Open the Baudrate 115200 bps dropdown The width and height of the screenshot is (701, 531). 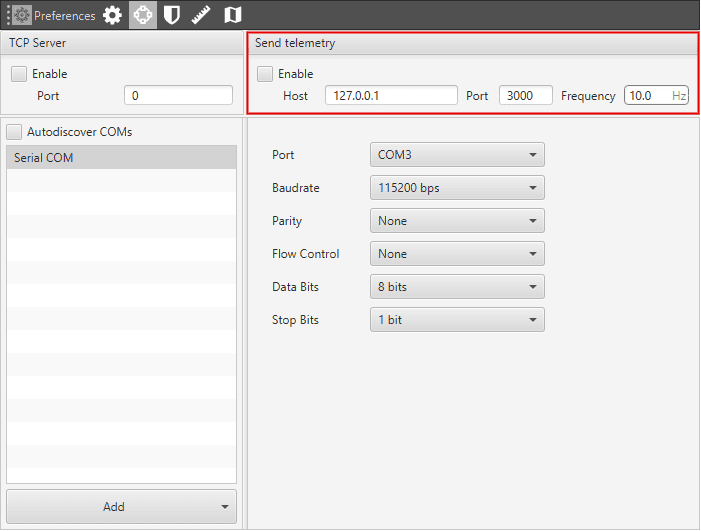click(457, 188)
